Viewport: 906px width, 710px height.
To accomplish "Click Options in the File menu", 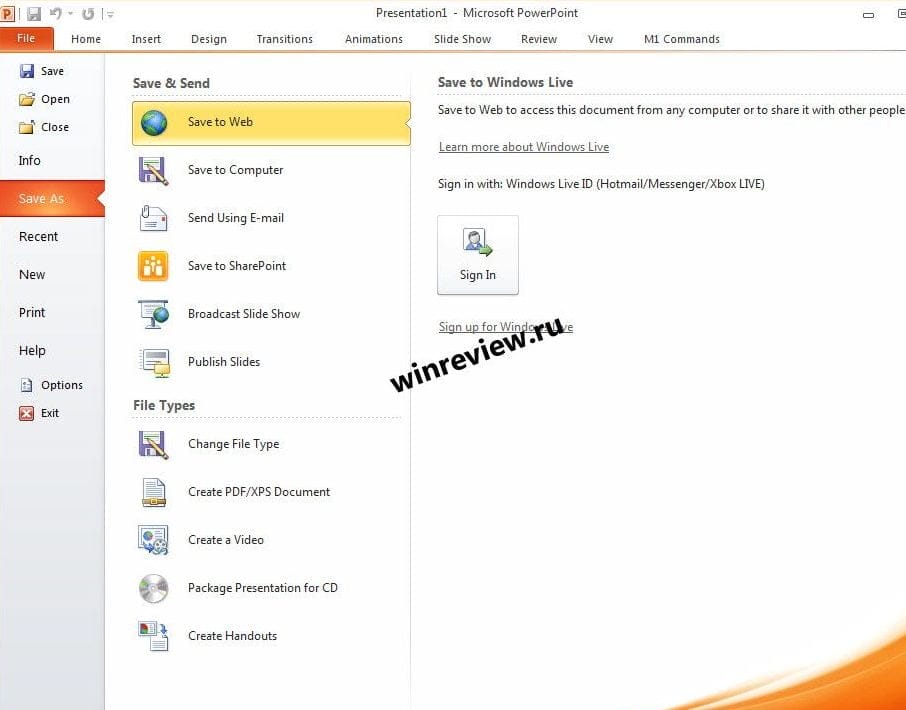I will (61, 385).
